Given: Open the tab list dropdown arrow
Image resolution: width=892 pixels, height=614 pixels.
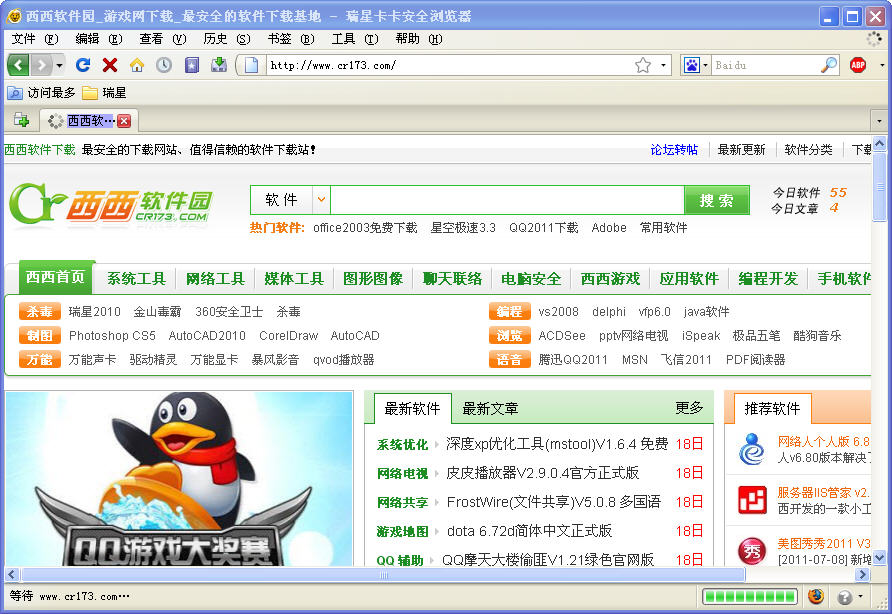Looking at the screenshot, I should (x=879, y=121).
